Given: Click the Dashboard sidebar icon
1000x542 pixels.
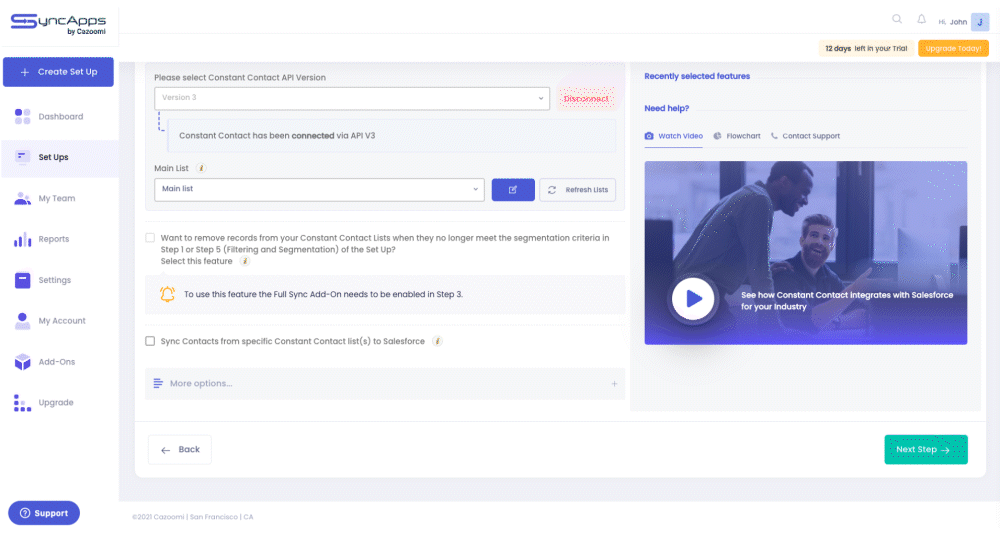Looking at the screenshot, I should 22,117.
